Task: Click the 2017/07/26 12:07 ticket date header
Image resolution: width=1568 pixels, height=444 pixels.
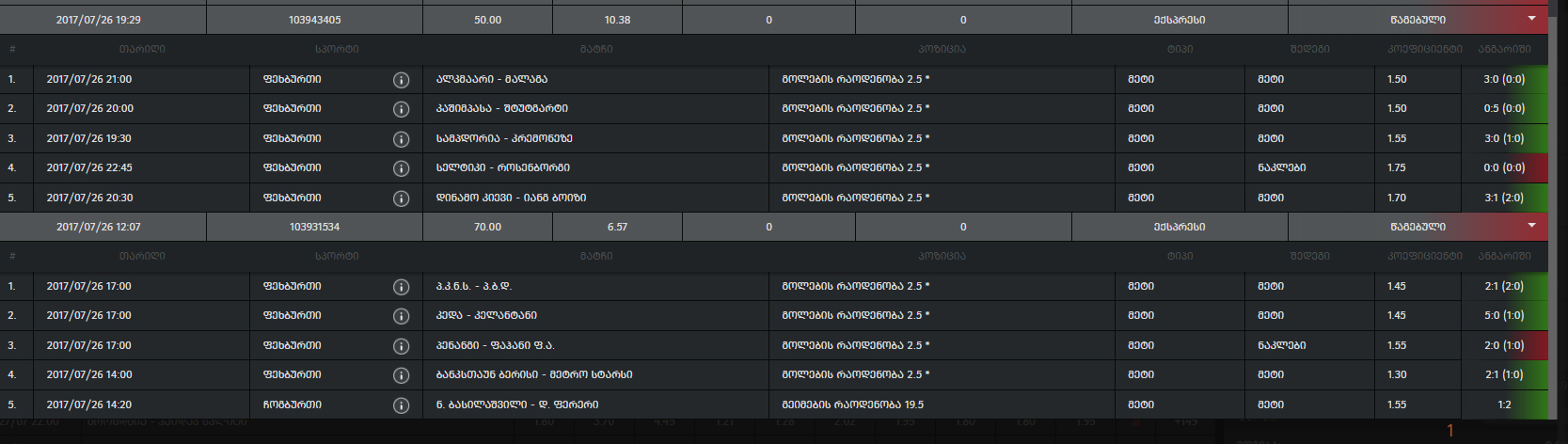Action: pyautogui.click(x=98, y=227)
